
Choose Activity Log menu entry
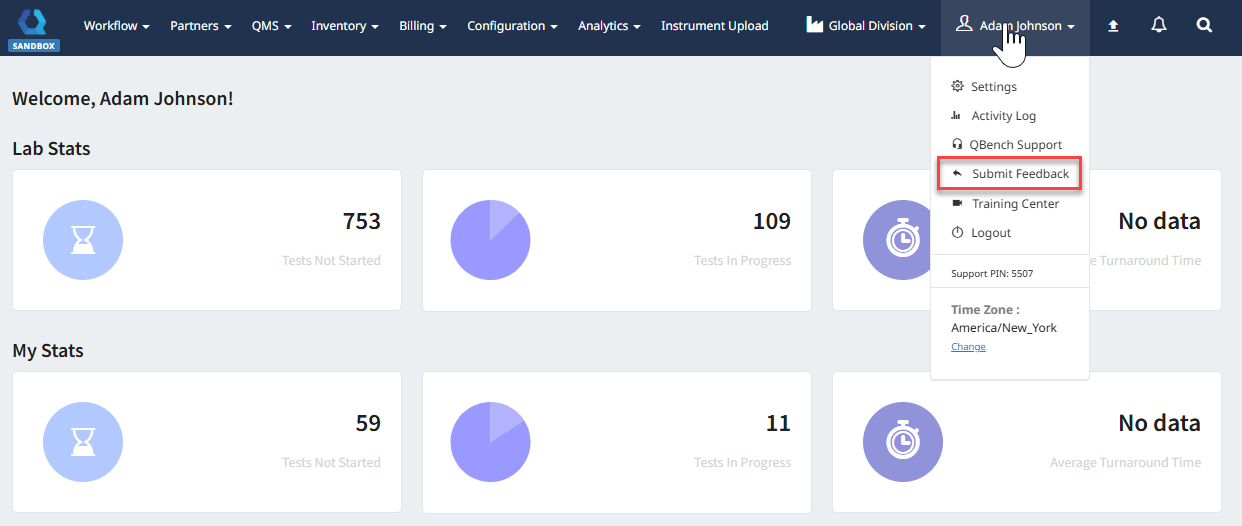coord(1003,116)
